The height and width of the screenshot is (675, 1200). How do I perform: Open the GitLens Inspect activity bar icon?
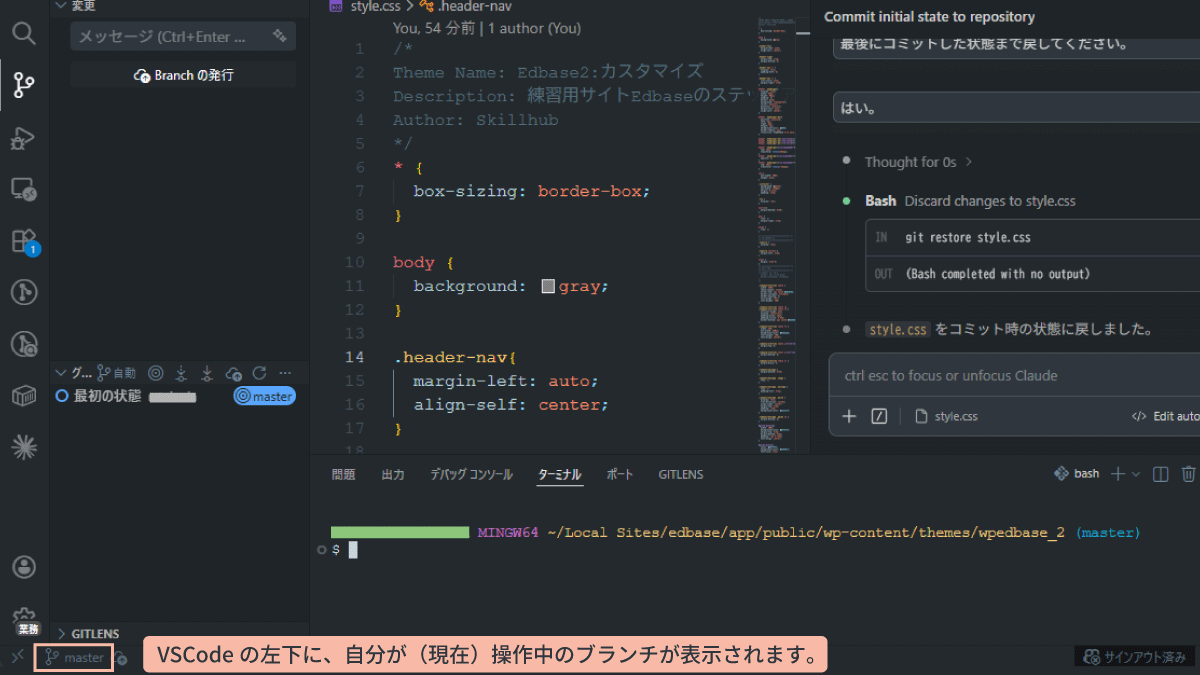pyautogui.click(x=24, y=345)
